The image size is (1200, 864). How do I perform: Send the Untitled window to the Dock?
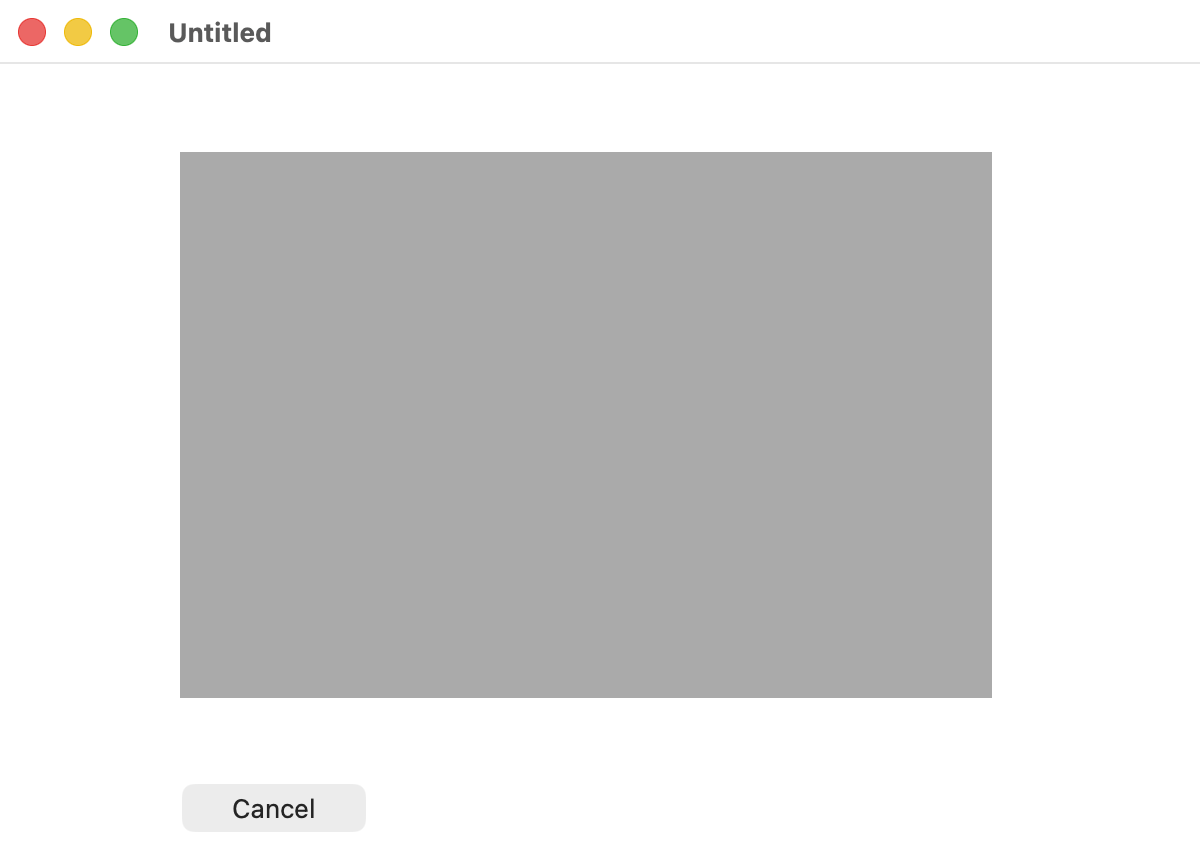[78, 32]
